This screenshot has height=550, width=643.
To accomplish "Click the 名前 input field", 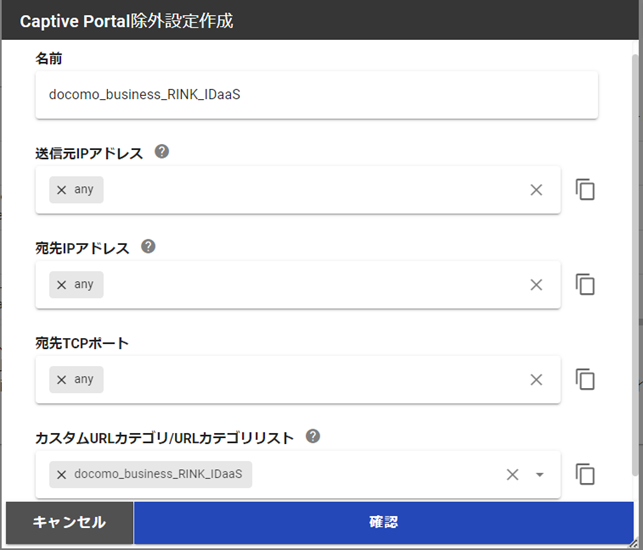I will coord(317,95).
